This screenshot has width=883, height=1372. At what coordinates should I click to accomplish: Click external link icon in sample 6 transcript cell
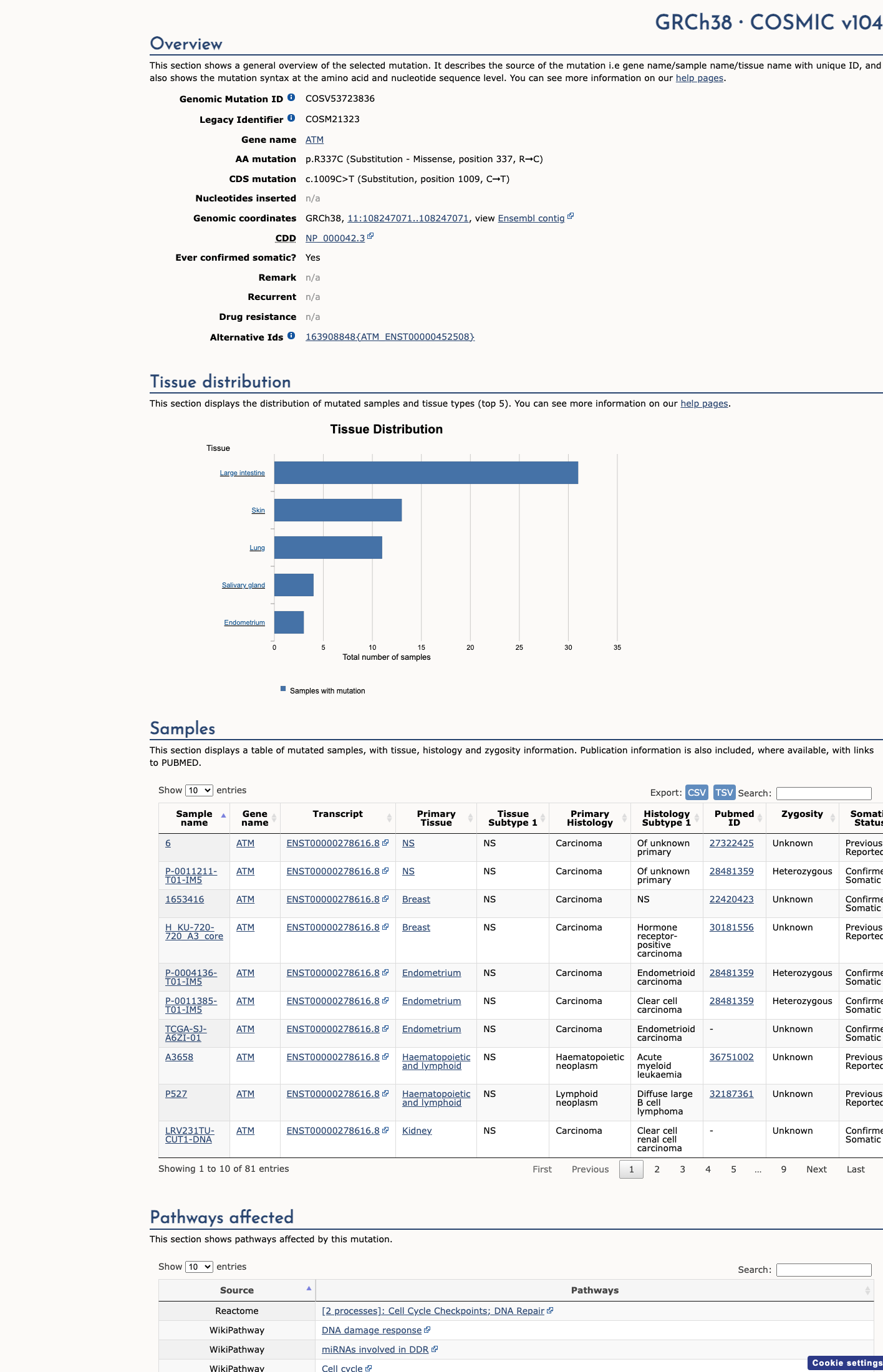point(385,843)
